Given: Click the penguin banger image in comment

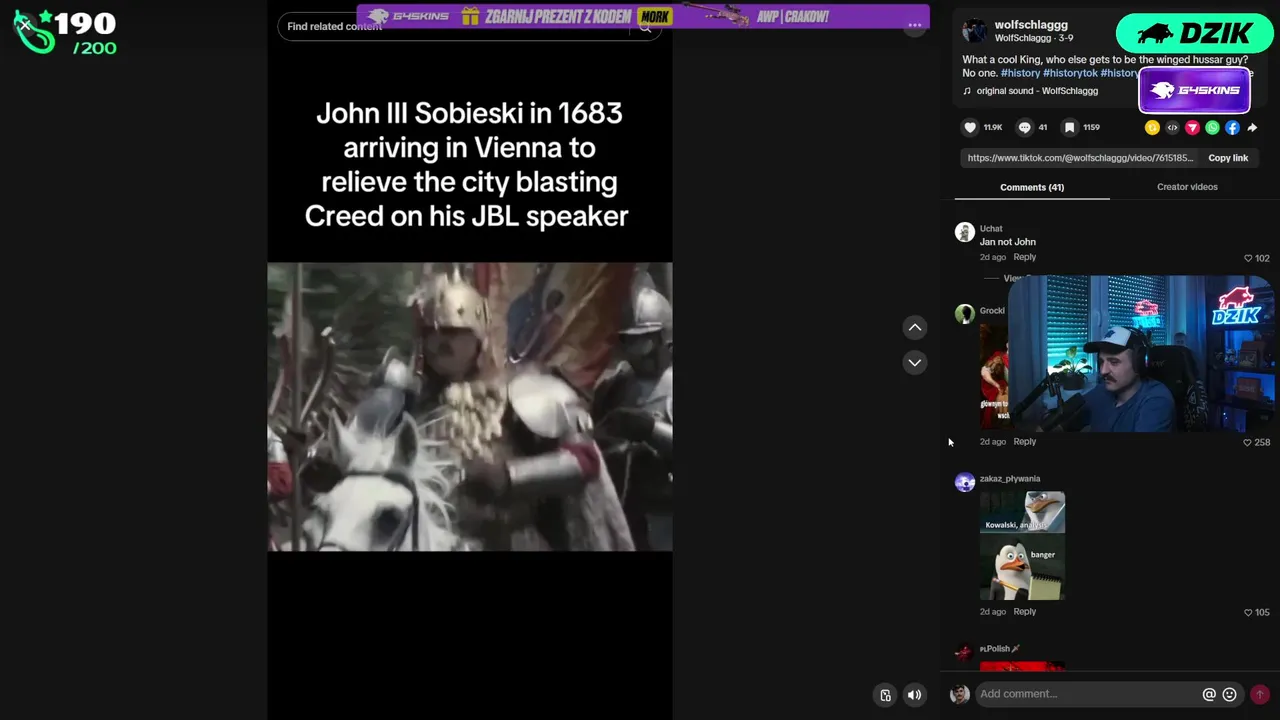Looking at the screenshot, I should 1022,568.
